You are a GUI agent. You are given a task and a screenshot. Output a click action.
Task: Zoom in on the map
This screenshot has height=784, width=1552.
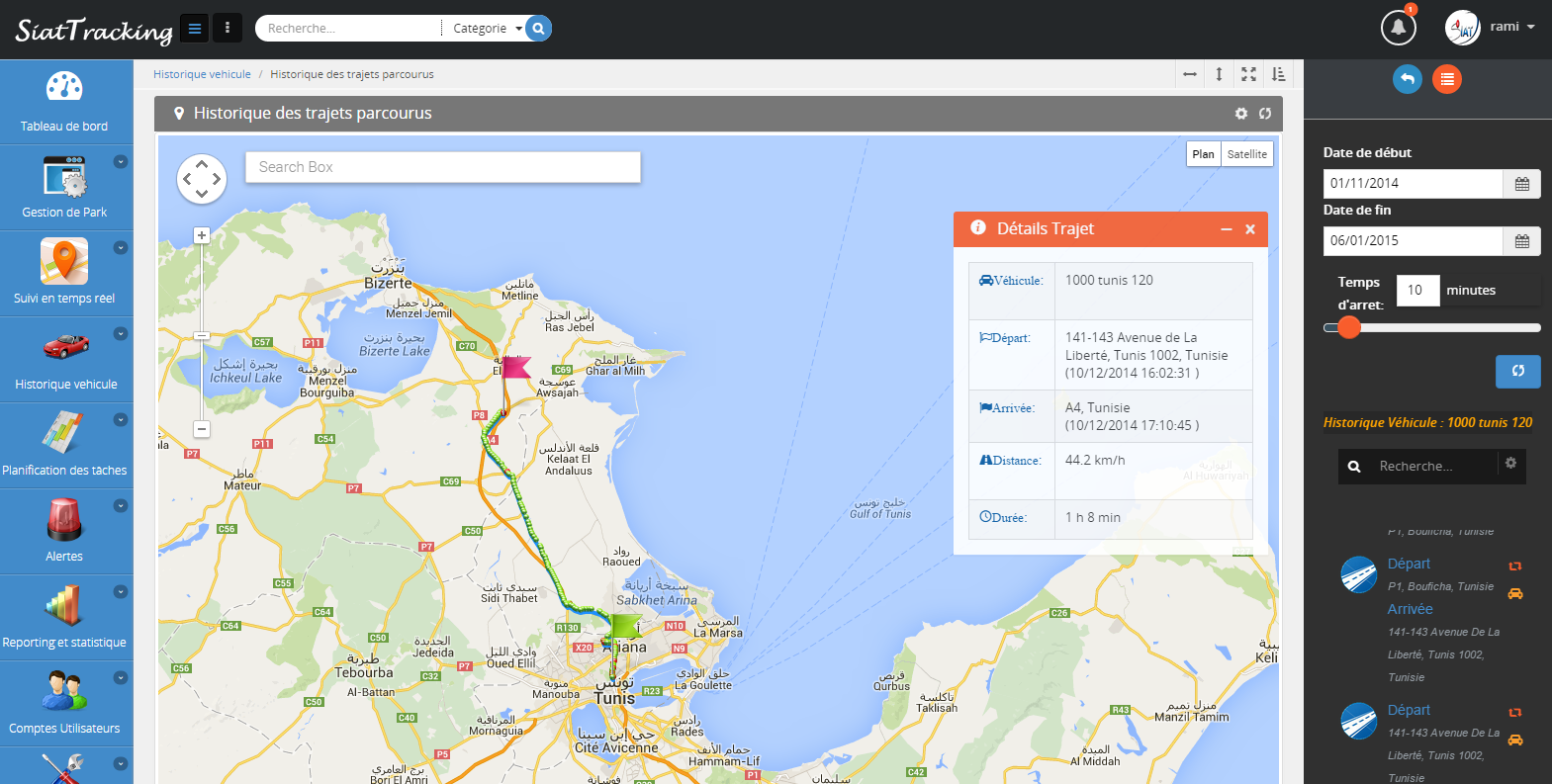tap(202, 235)
